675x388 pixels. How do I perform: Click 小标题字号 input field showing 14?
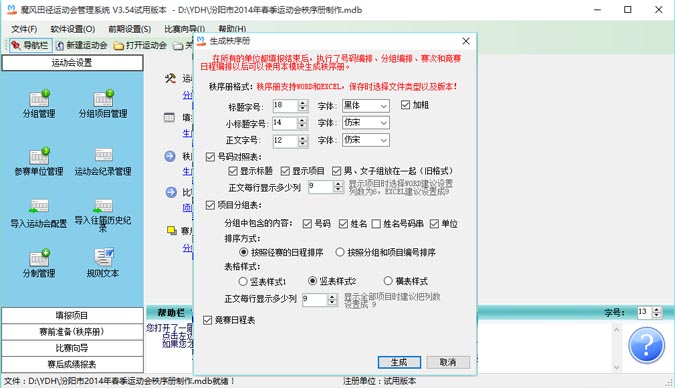(285, 123)
